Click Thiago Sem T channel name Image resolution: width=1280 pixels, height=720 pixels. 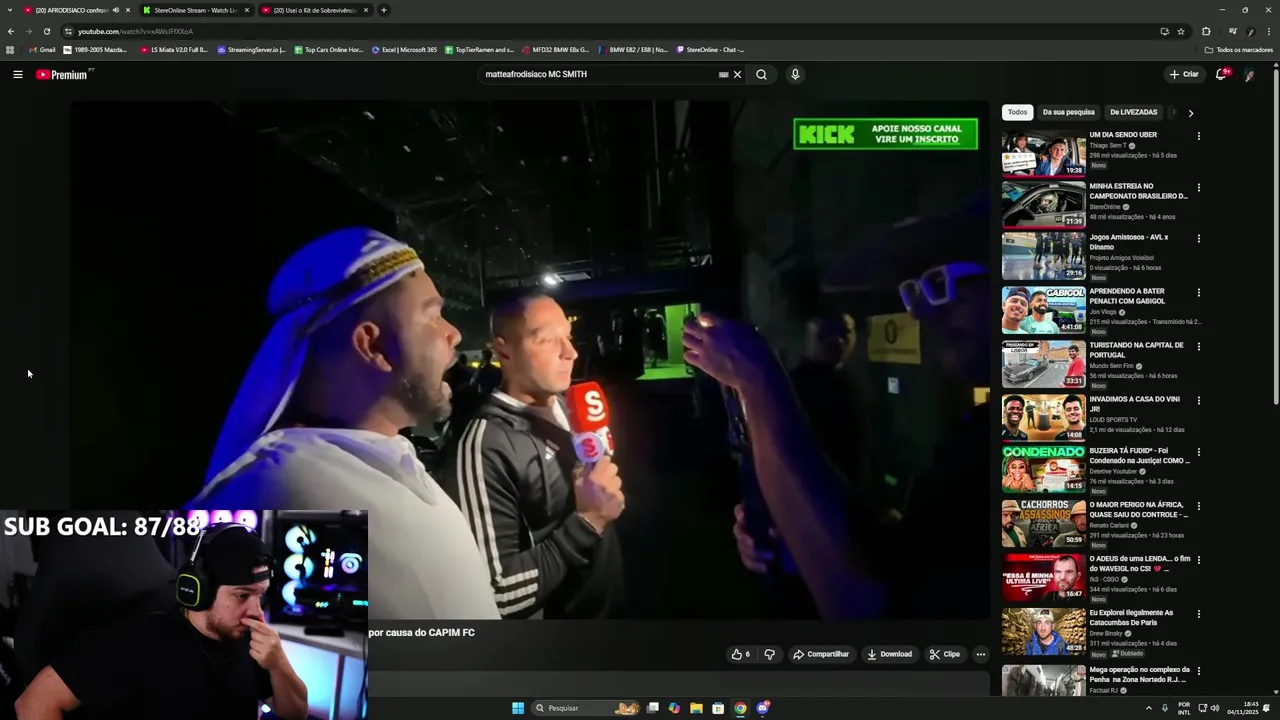click(1107, 146)
